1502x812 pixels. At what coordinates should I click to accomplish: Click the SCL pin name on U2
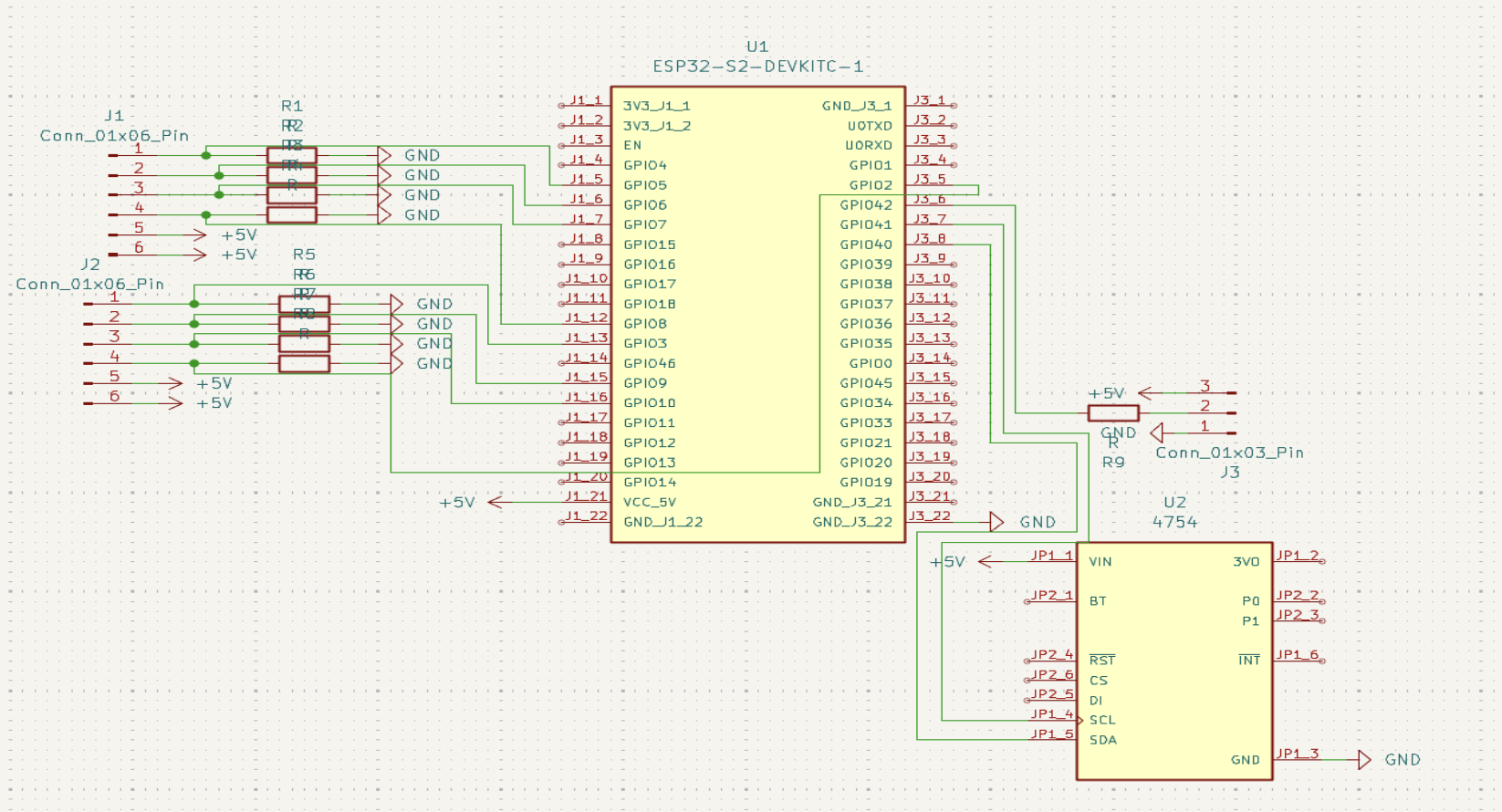coord(1102,720)
